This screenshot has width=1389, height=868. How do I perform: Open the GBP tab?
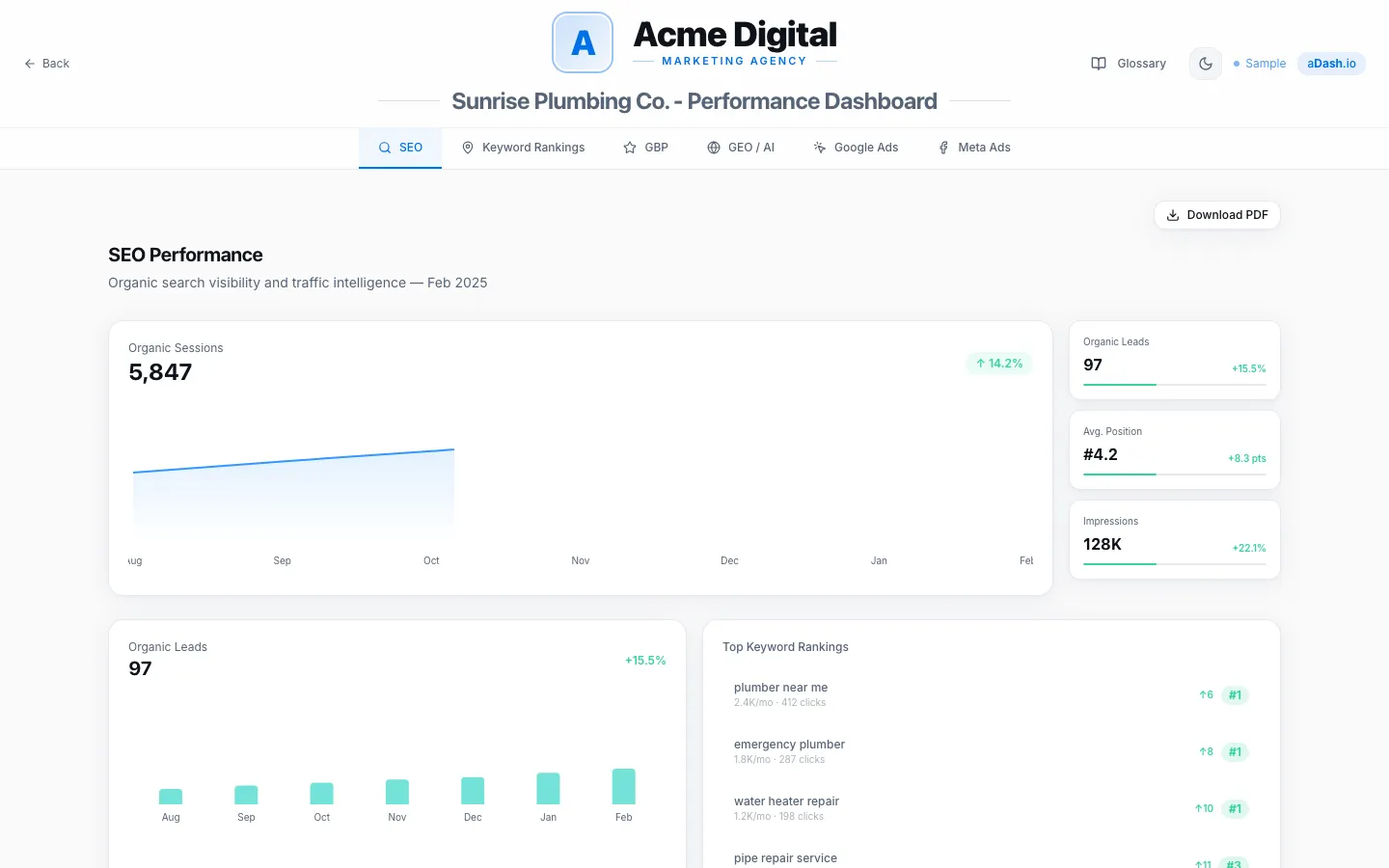(645, 148)
